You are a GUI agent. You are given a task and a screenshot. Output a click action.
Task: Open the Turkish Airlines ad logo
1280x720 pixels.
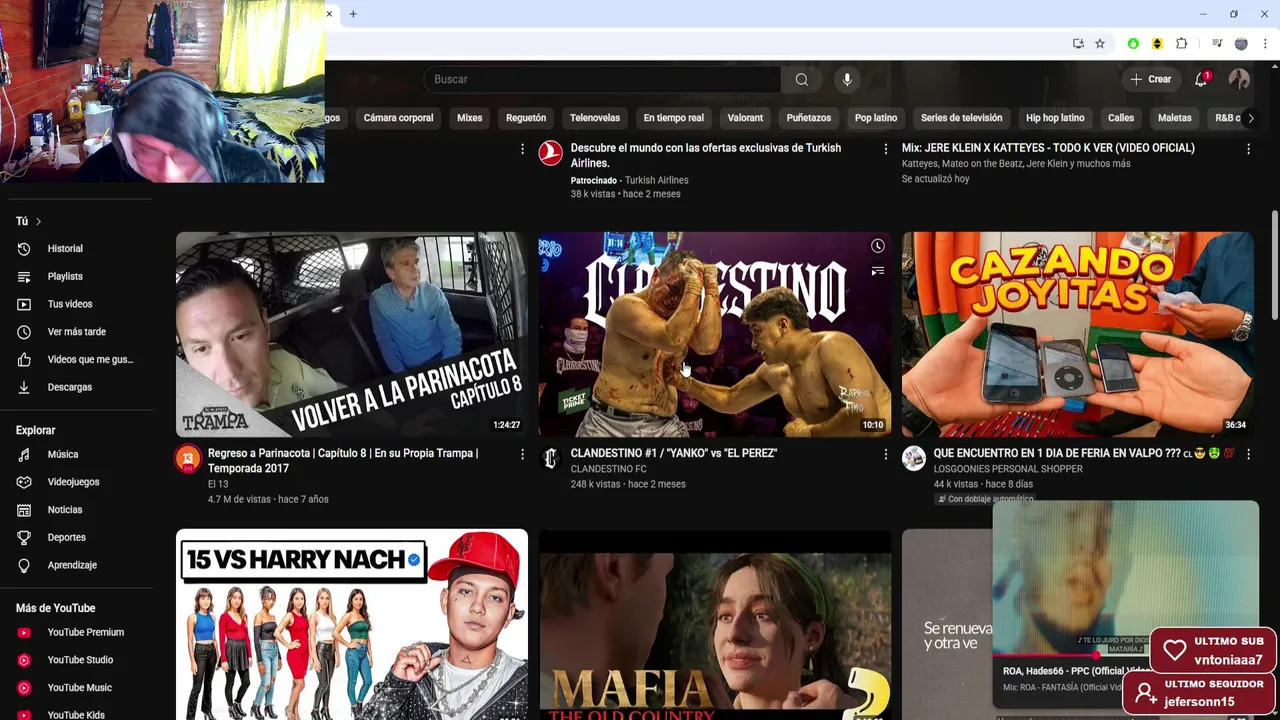[550, 153]
